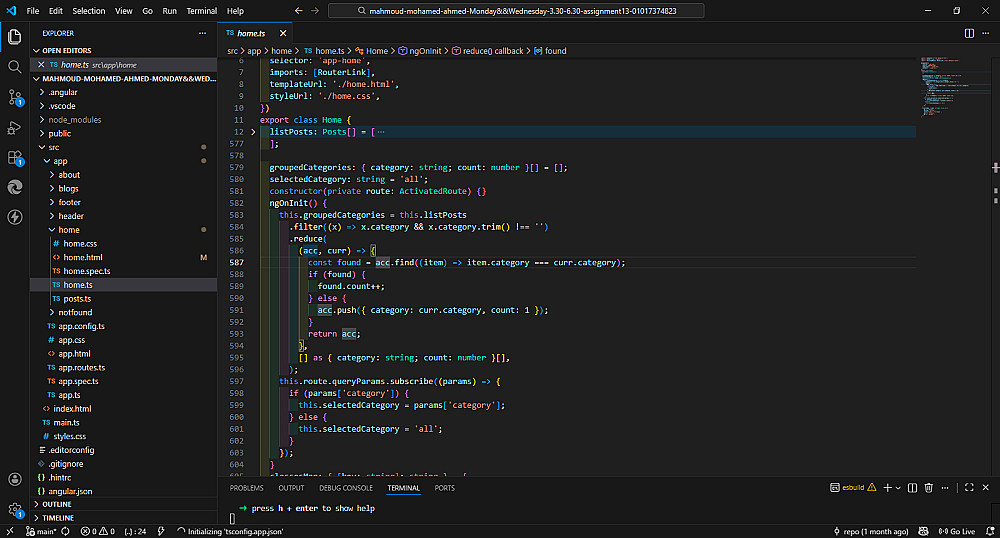Expand the OUTLINE section
This screenshot has width=1000, height=538.
pyautogui.click(x=57, y=504)
